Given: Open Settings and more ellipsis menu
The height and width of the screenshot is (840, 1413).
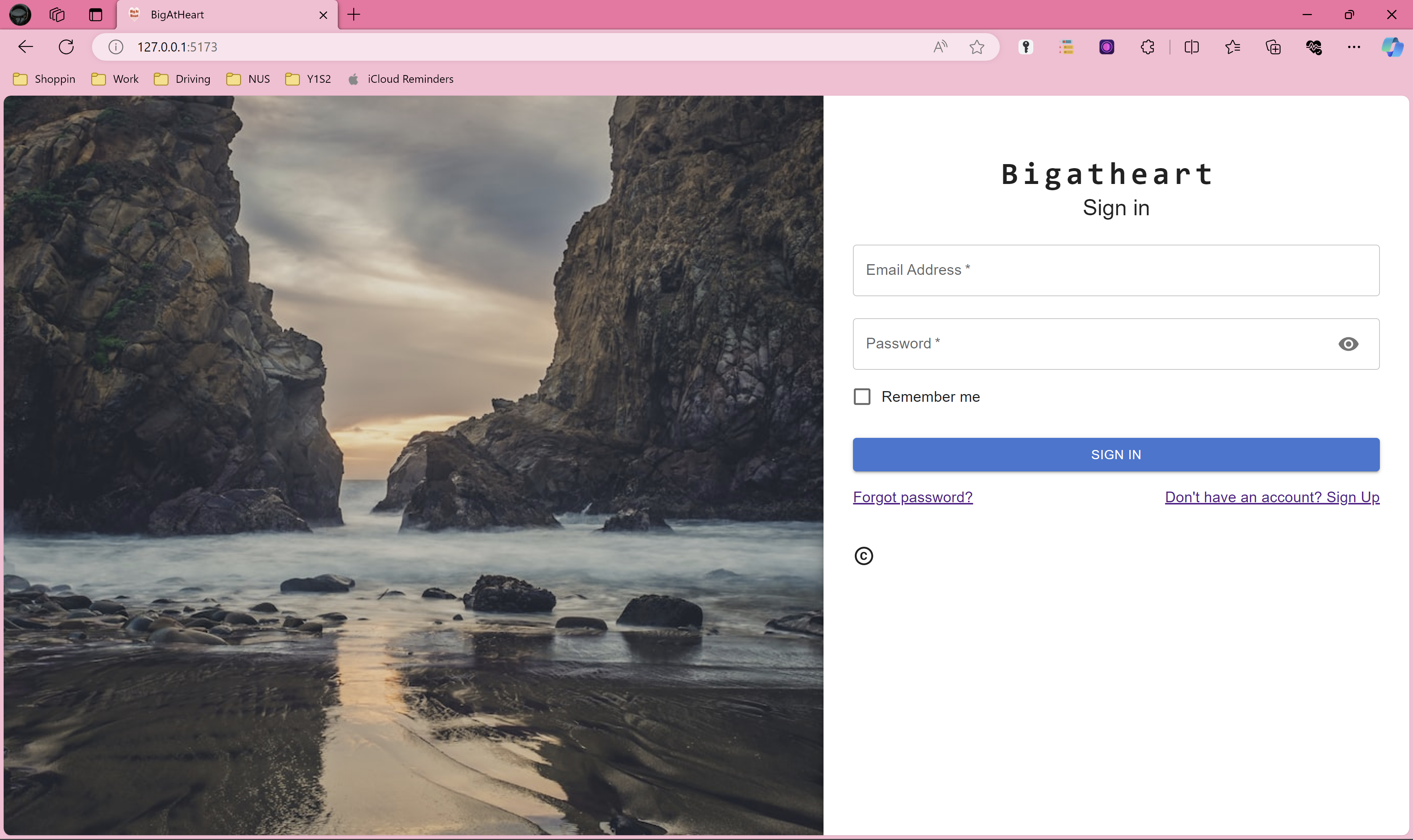Looking at the screenshot, I should click(x=1353, y=47).
